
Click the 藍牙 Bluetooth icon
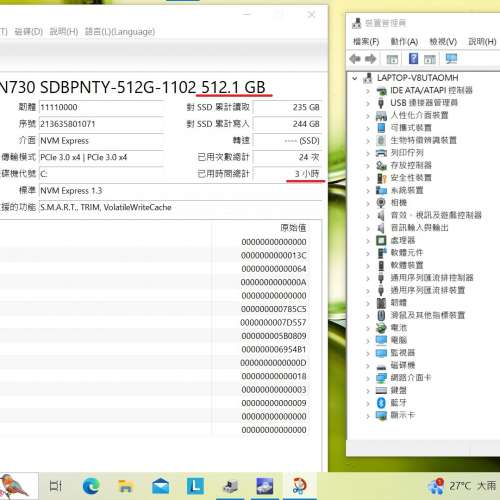tap(381, 403)
